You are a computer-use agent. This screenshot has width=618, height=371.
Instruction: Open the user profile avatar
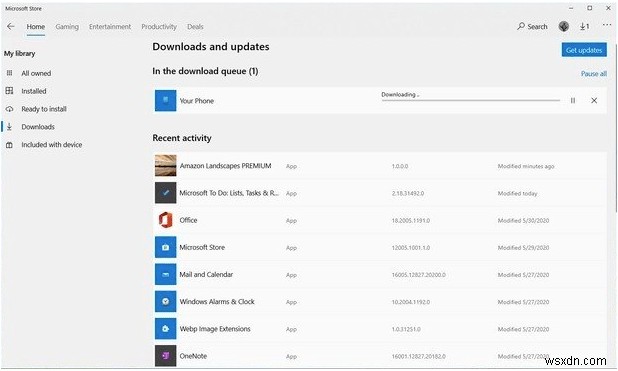pos(564,26)
